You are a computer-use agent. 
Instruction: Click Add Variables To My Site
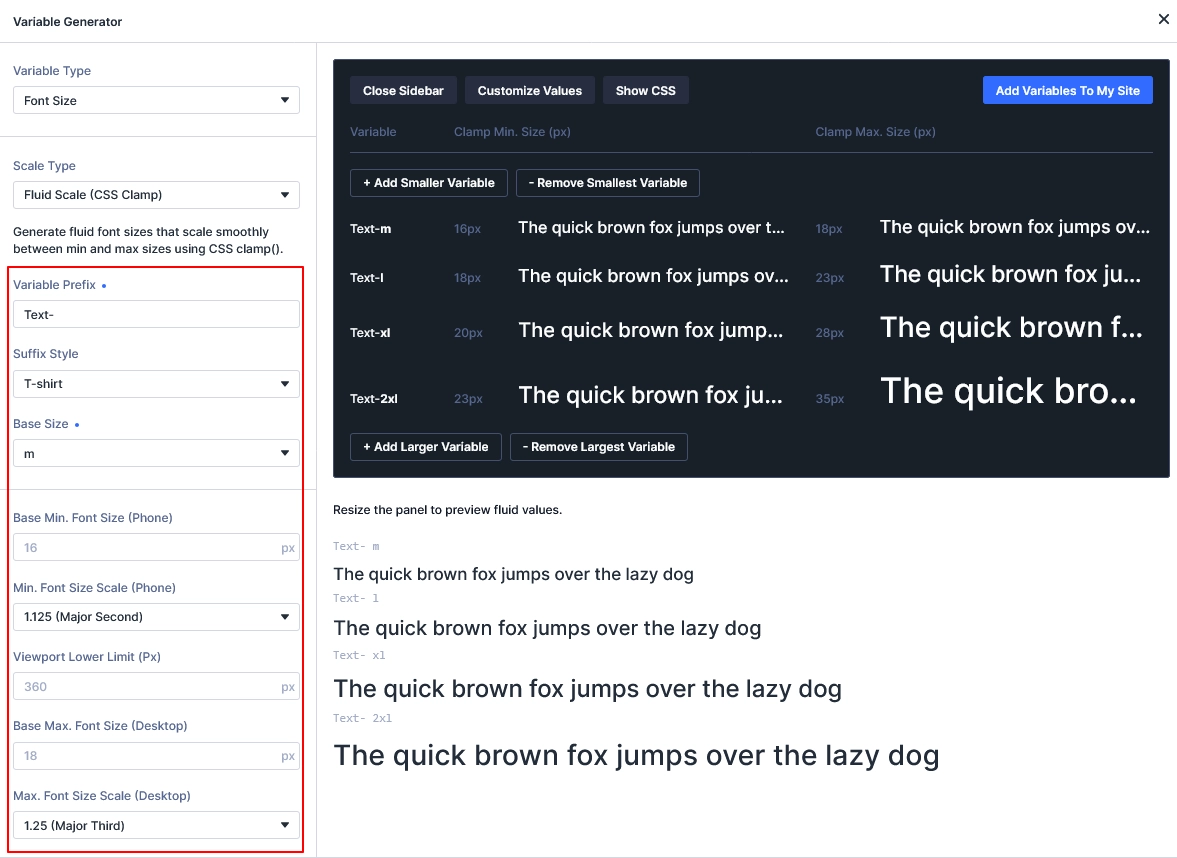[x=1067, y=91]
